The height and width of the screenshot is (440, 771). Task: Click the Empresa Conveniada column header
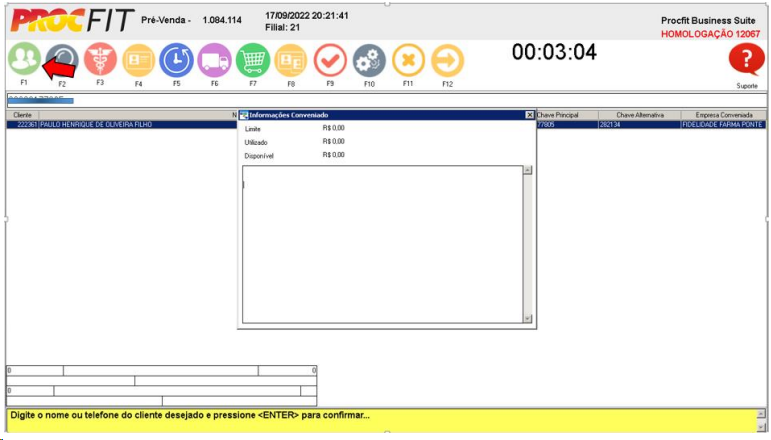(x=724, y=115)
